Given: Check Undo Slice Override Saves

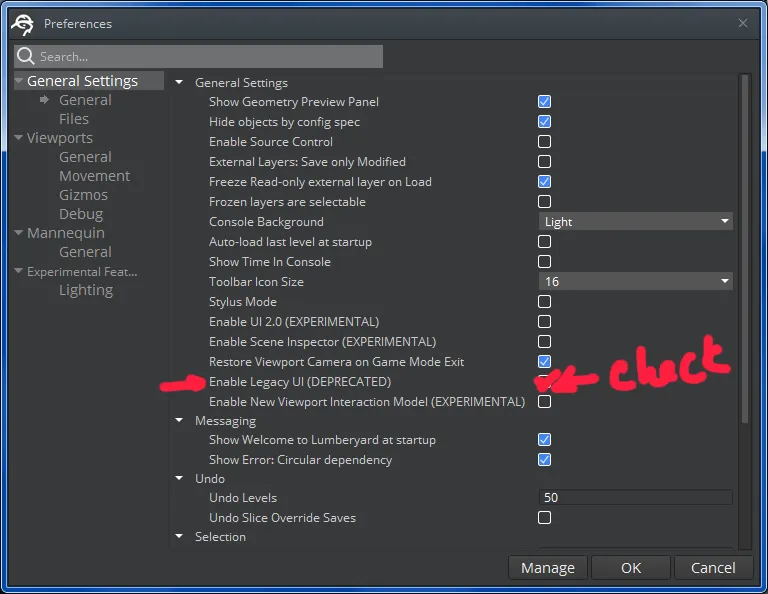Looking at the screenshot, I should click(544, 518).
